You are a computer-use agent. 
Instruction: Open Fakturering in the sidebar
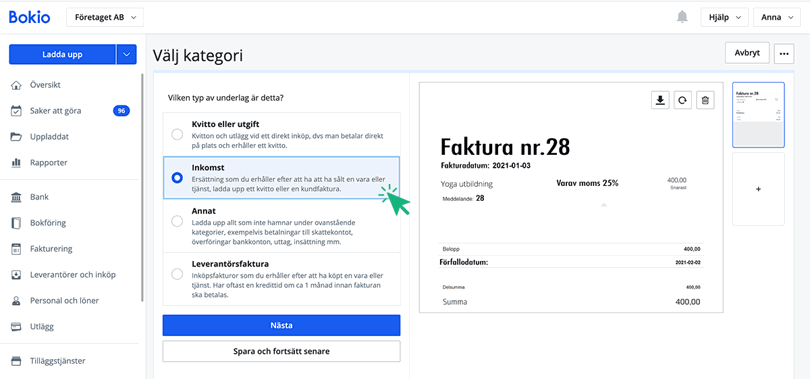51,249
